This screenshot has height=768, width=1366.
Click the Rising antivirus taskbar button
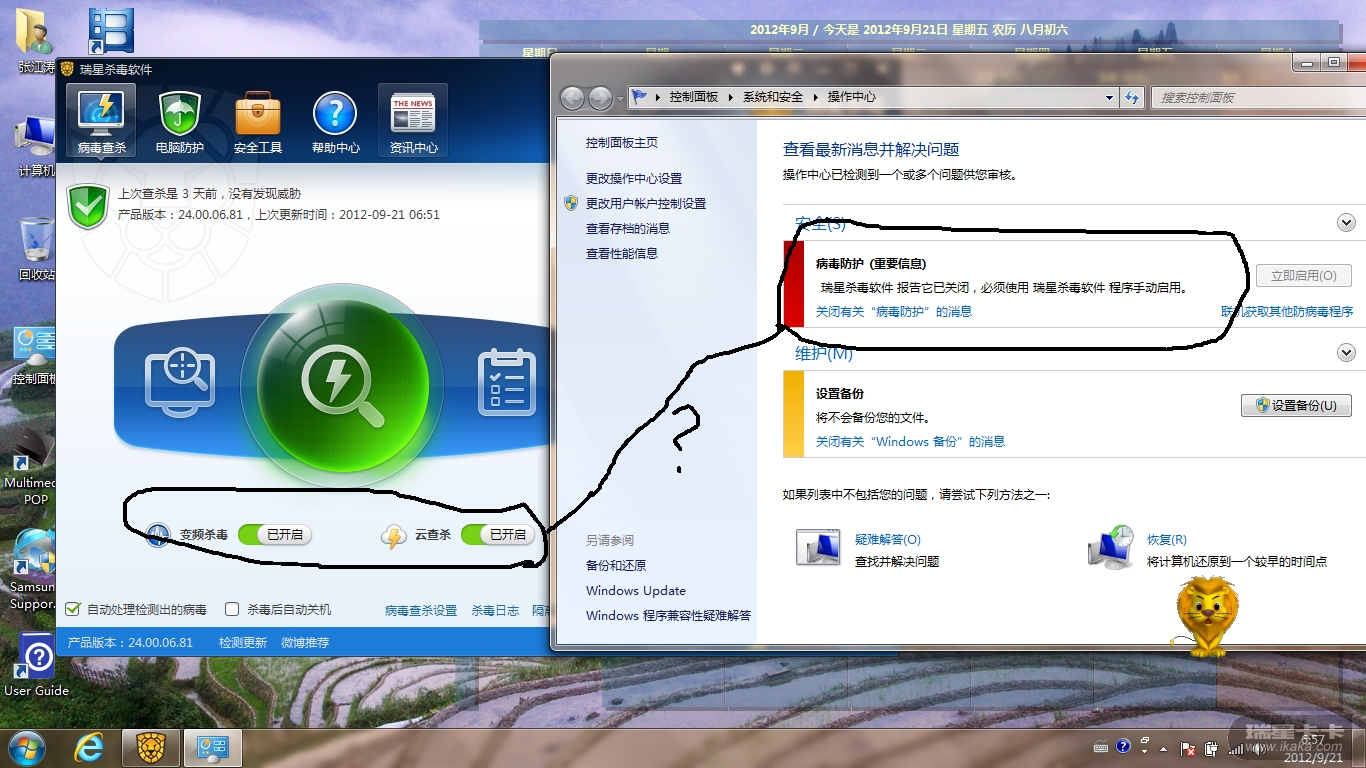click(151, 748)
